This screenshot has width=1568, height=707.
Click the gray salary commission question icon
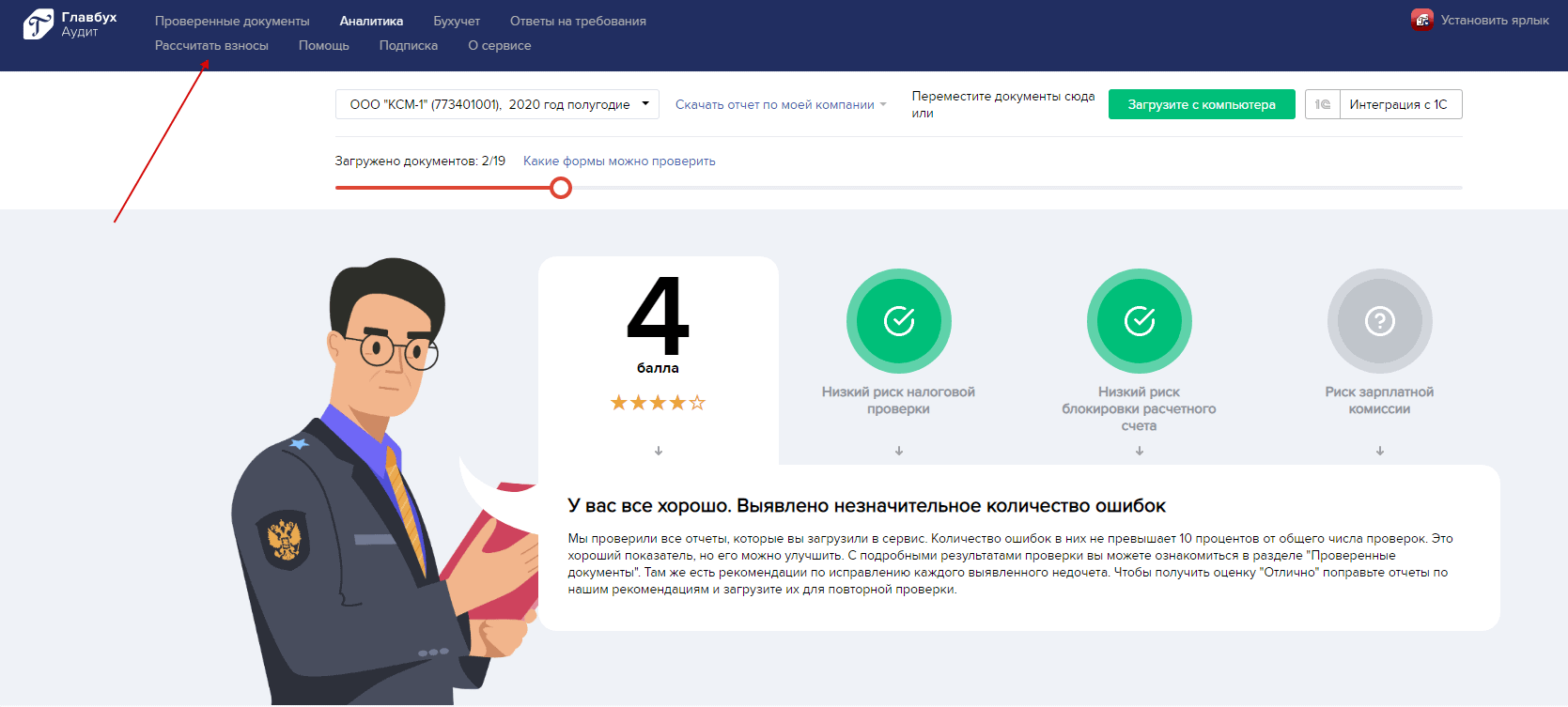pos(1379,321)
